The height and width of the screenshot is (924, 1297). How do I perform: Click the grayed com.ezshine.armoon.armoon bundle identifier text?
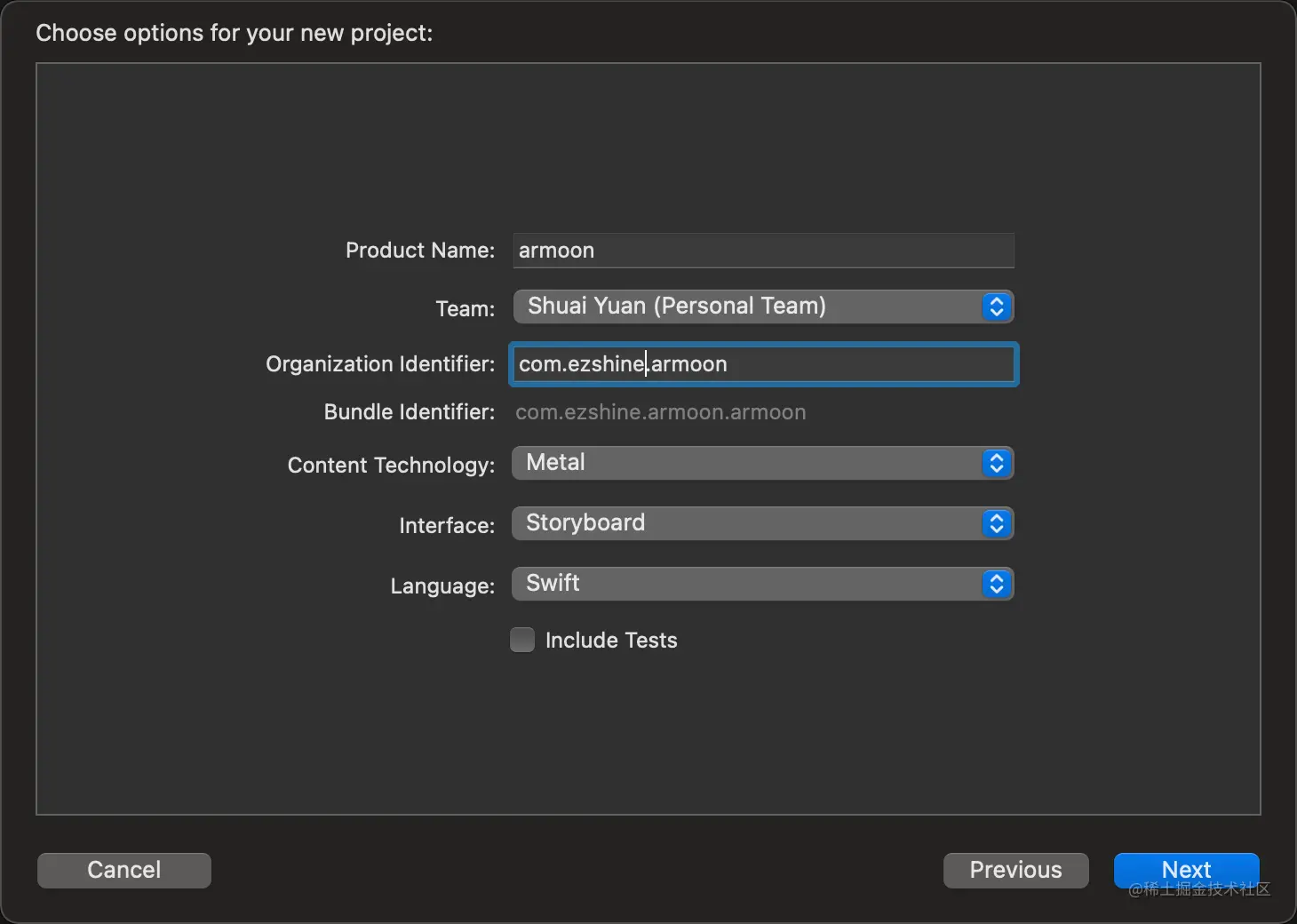[661, 412]
